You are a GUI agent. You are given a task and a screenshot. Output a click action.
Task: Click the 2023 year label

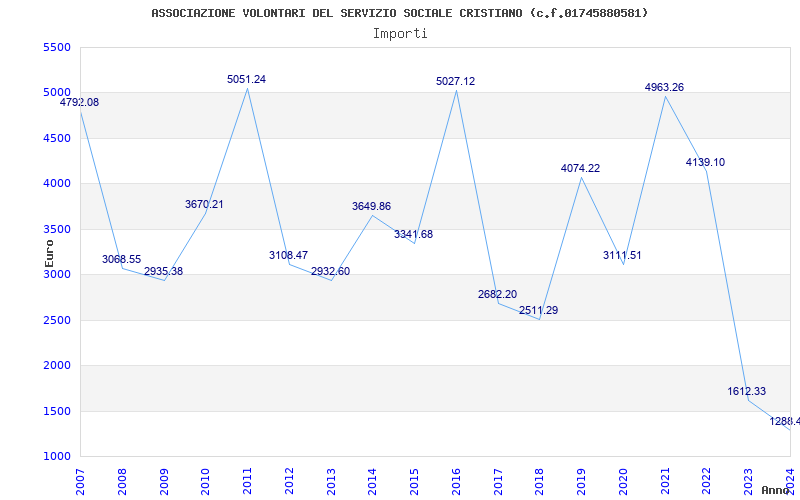click(x=748, y=482)
